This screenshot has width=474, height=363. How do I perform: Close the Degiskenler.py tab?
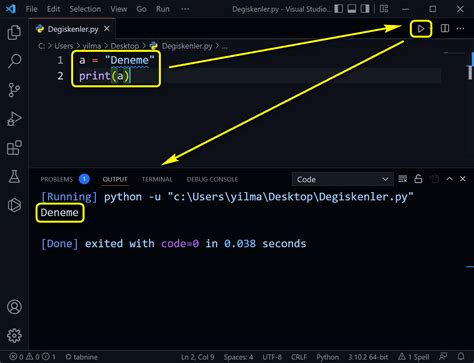[107, 29]
